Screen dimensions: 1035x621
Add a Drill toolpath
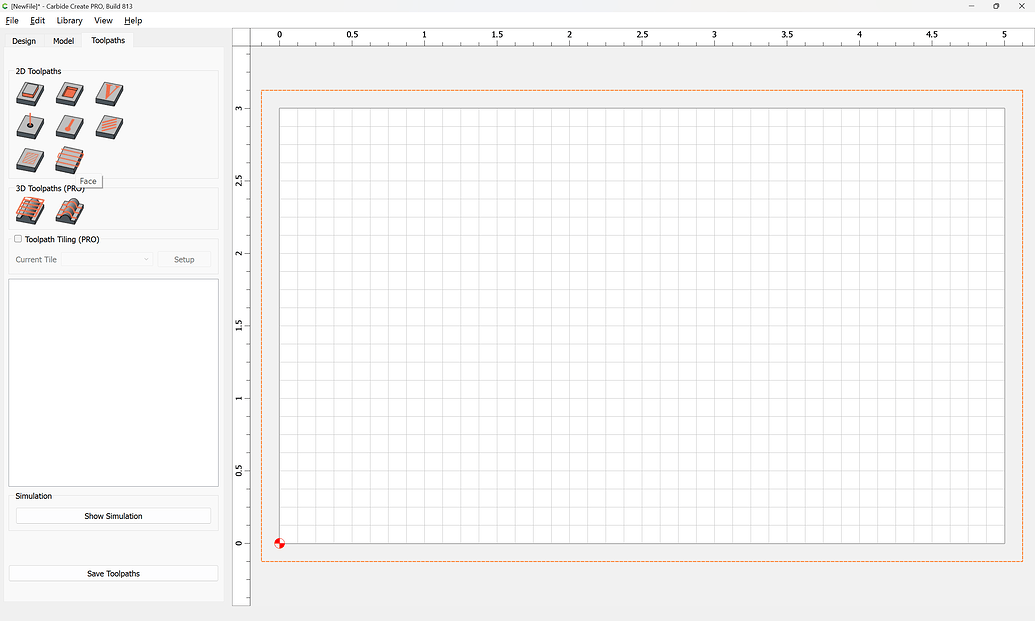coord(30,126)
